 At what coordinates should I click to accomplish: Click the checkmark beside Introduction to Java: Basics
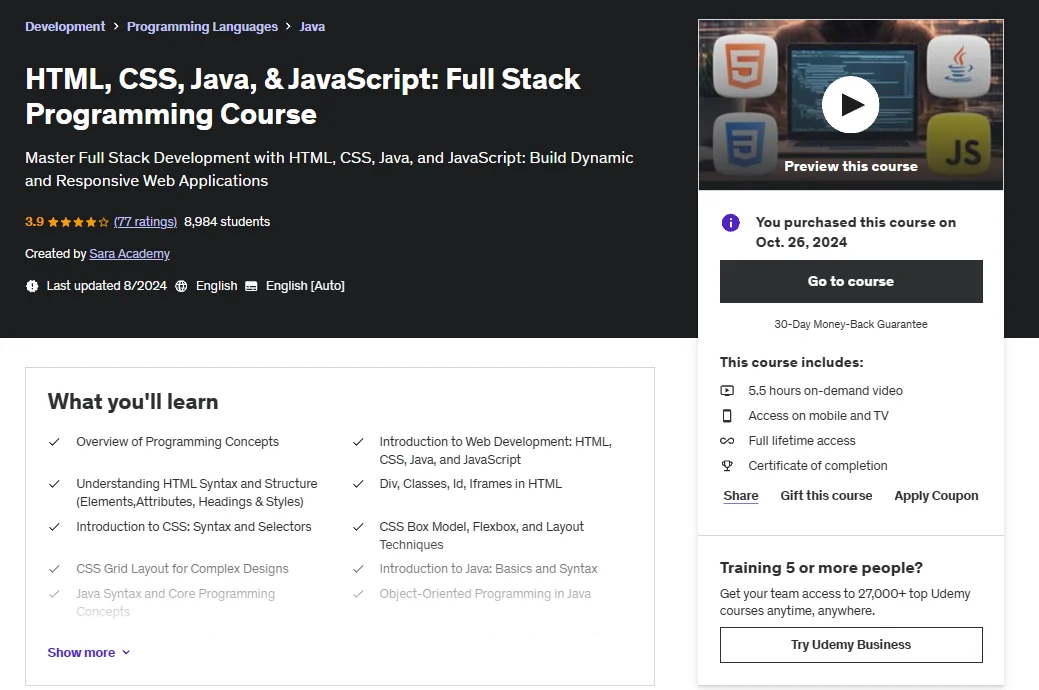[x=358, y=569]
